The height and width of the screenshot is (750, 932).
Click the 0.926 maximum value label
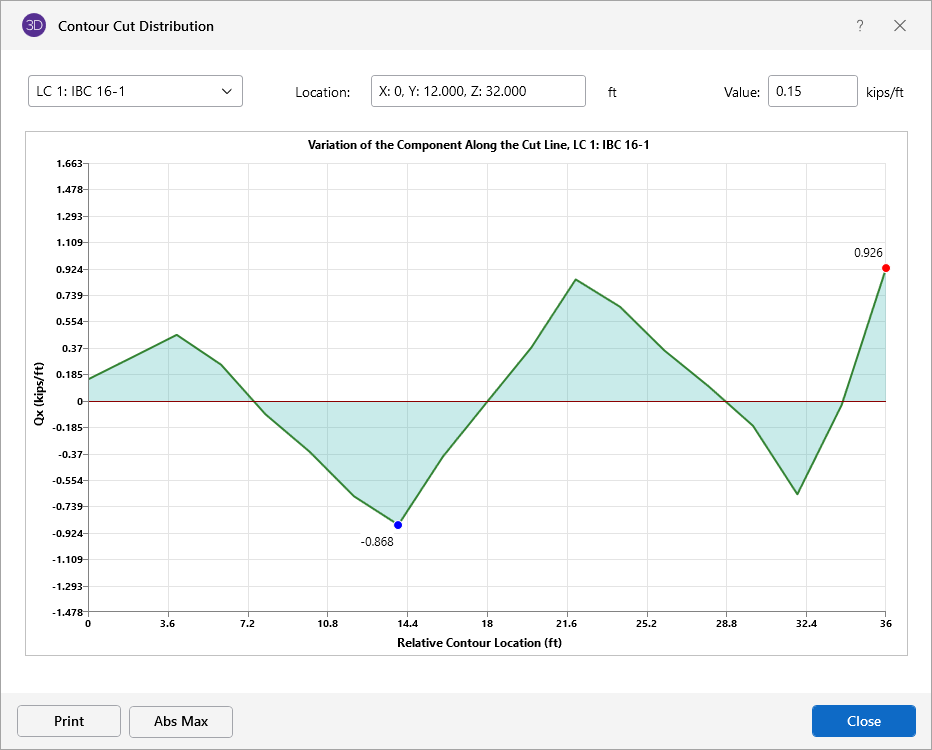point(868,253)
